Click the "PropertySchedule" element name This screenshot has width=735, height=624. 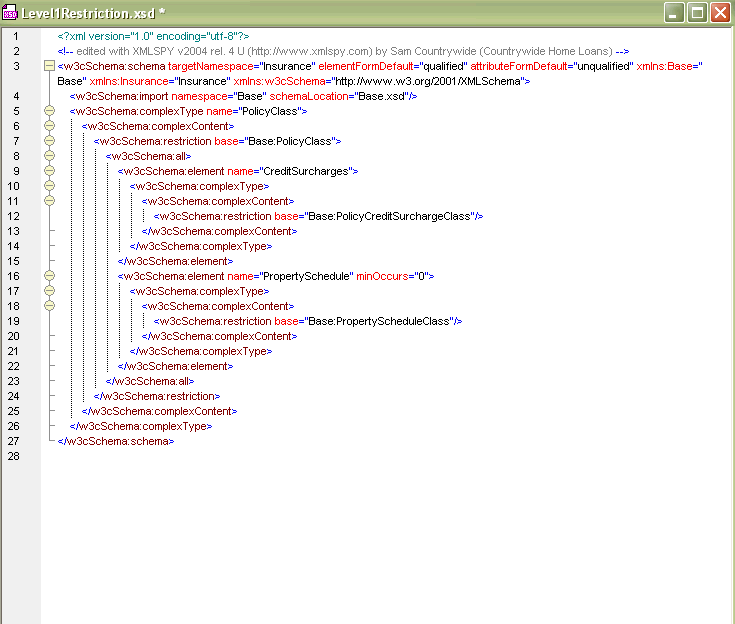coord(305,276)
